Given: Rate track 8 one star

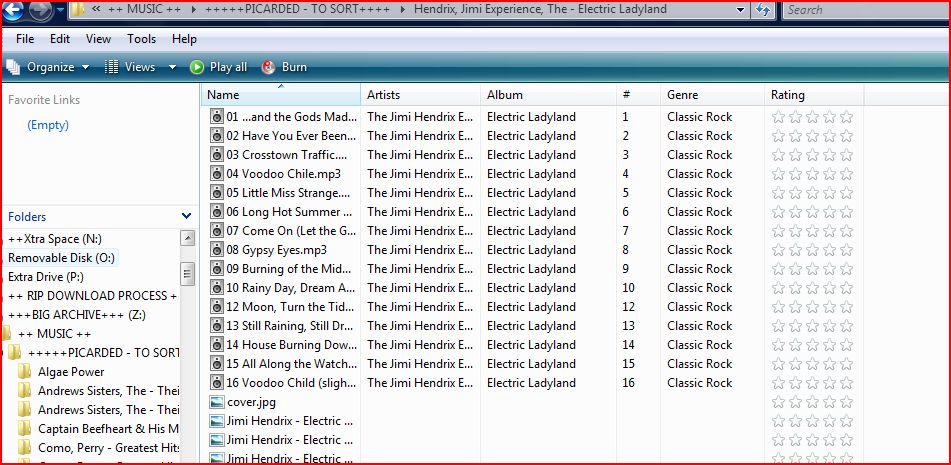Looking at the screenshot, I should point(779,250).
